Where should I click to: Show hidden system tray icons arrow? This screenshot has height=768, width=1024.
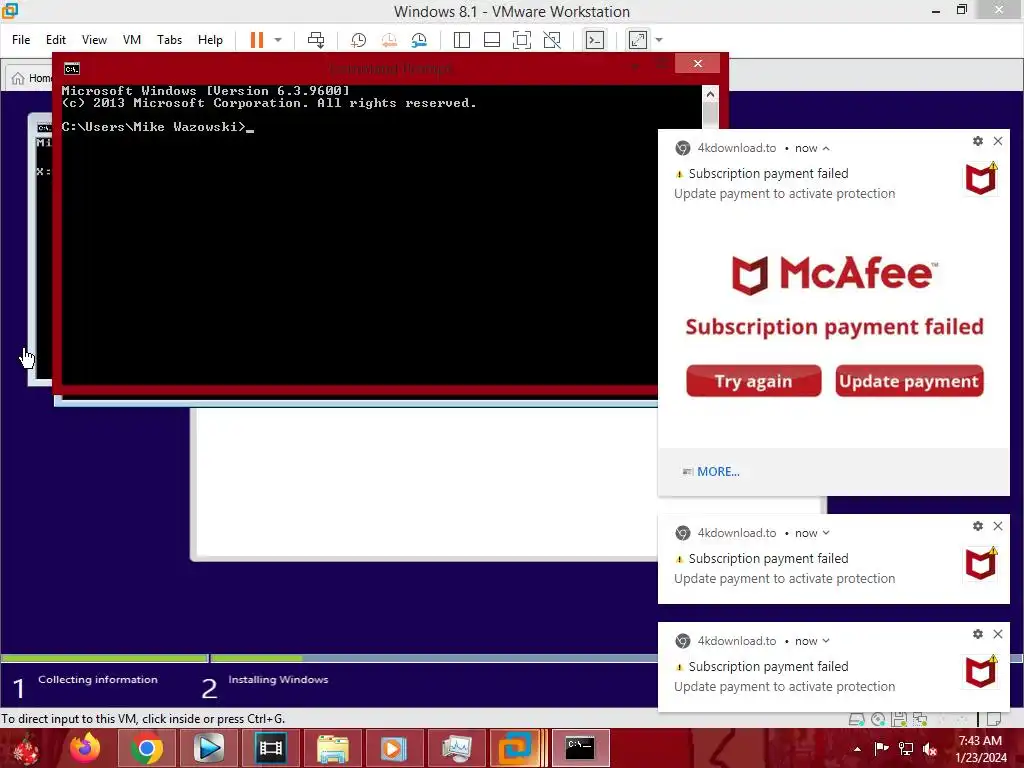coord(857,749)
